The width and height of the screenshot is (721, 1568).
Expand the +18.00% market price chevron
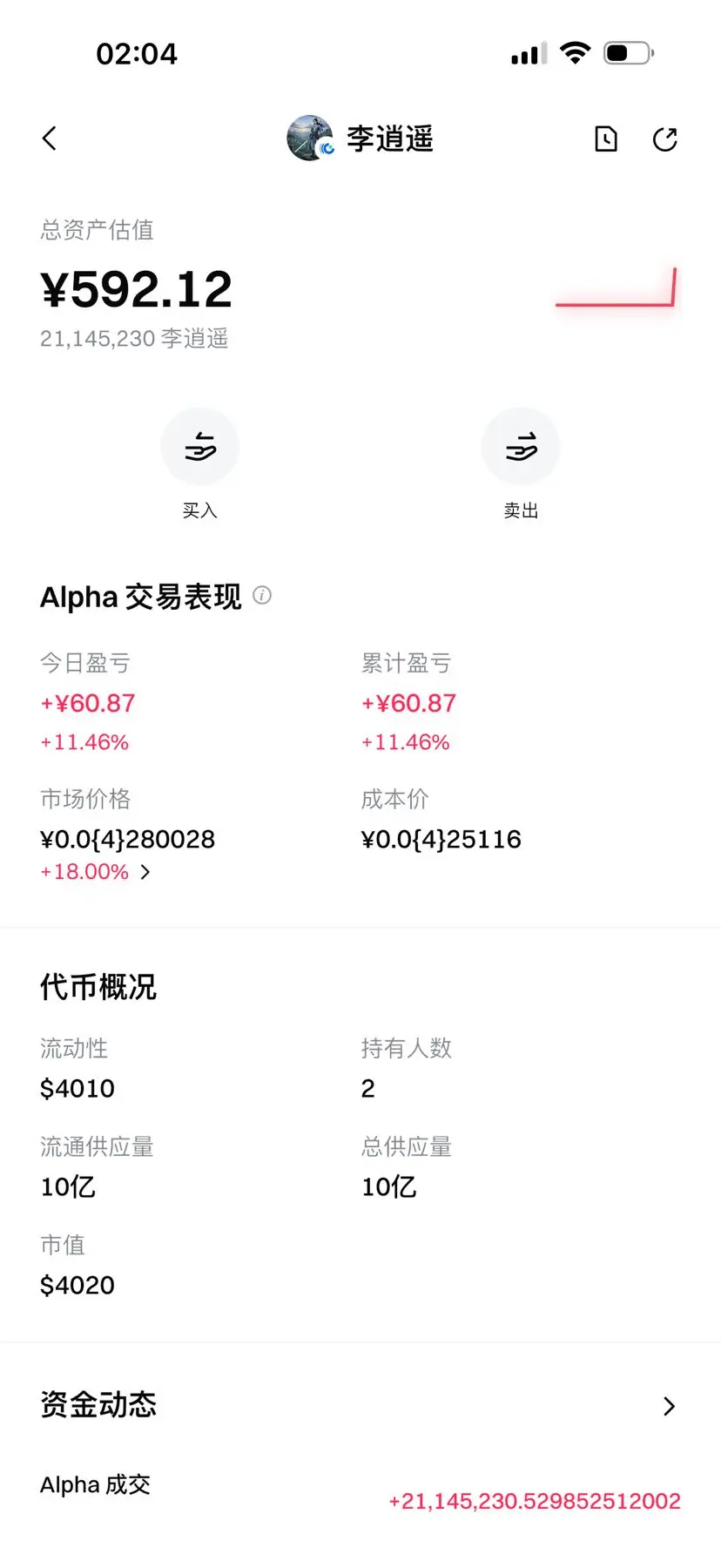click(145, 872)
